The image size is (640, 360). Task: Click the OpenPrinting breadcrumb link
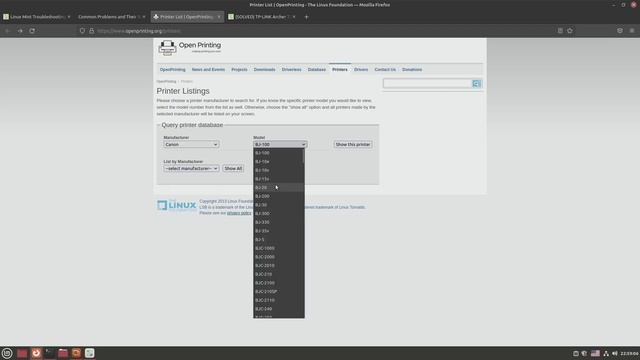tap(166, 82)
